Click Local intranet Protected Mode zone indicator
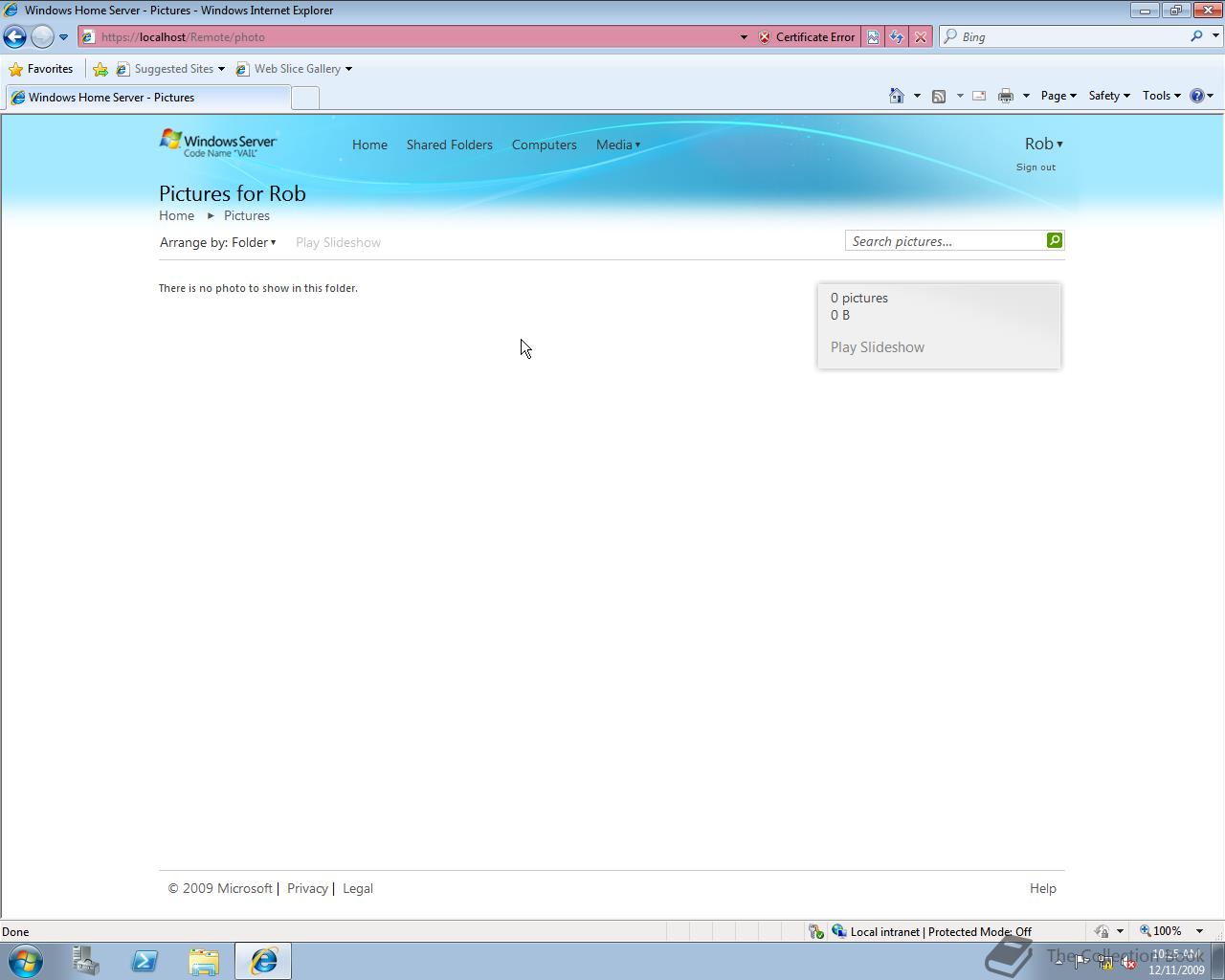This screenshot has width=1225, height=980. coord(932,931)
